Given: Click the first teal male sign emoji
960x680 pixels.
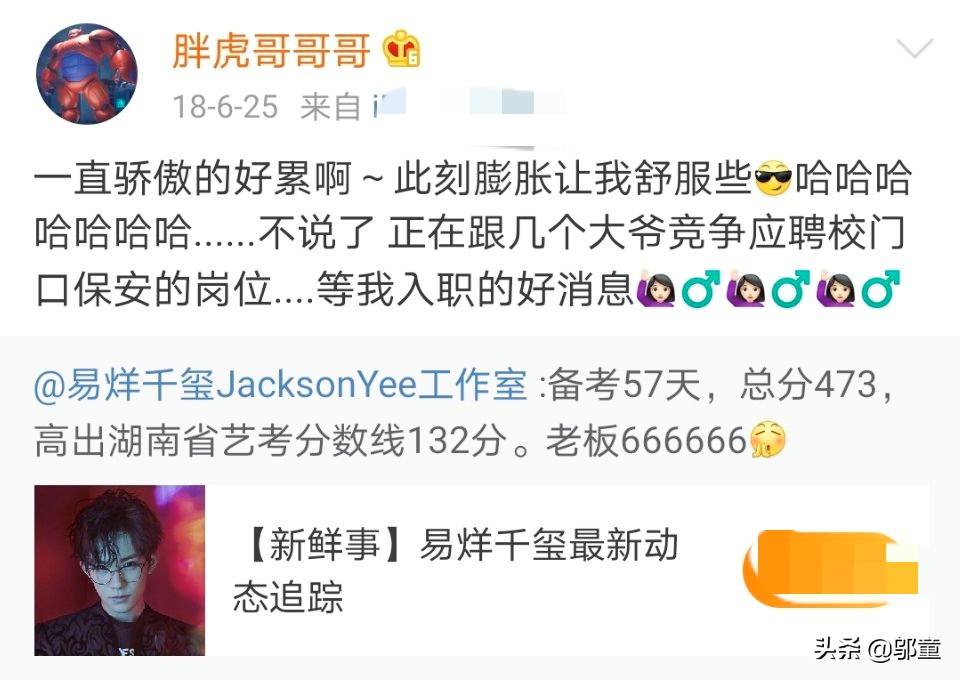Looking at the screenshot, I should pyautogui.click(x=700, y=288).
